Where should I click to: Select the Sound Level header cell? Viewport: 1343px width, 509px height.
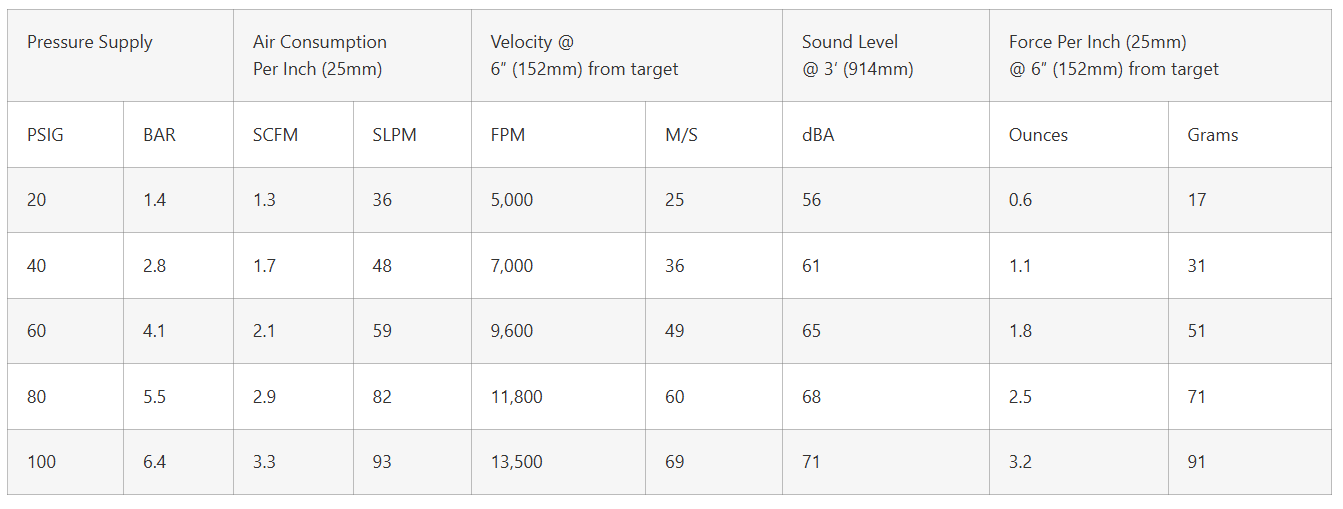pyautogui.click(x=857, y=56)
